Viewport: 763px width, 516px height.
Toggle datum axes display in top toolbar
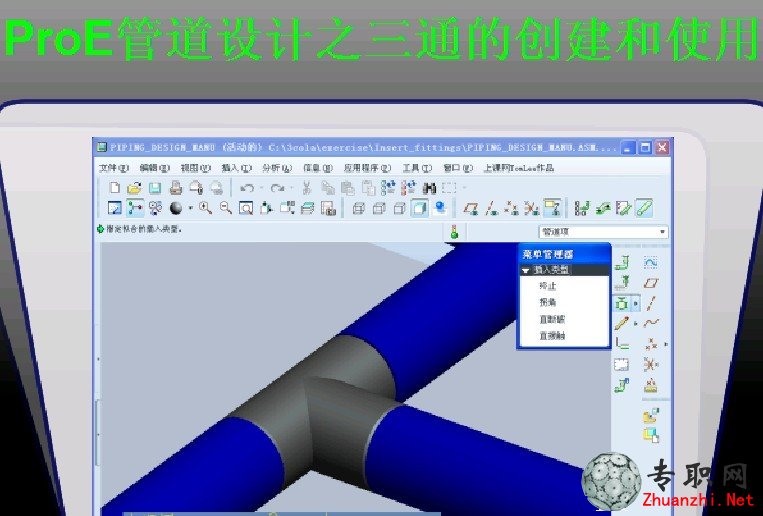(x=491, y=208)
